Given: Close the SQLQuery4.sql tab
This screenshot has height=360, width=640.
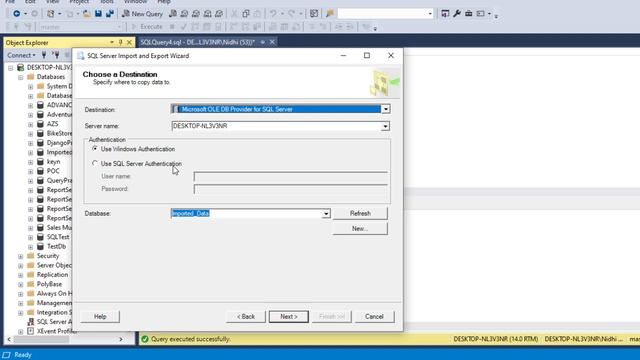Looking at the screenshot, I should coord(272,42).
